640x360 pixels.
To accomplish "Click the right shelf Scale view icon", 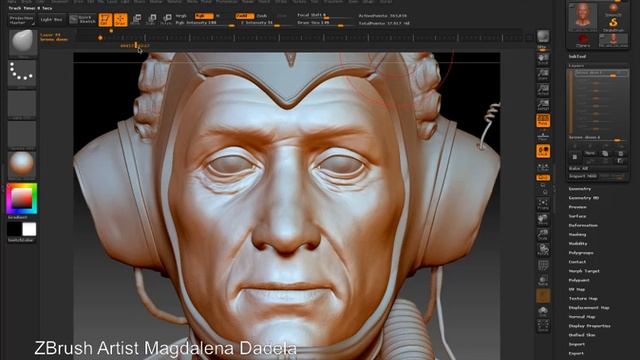I will point(543,235).
